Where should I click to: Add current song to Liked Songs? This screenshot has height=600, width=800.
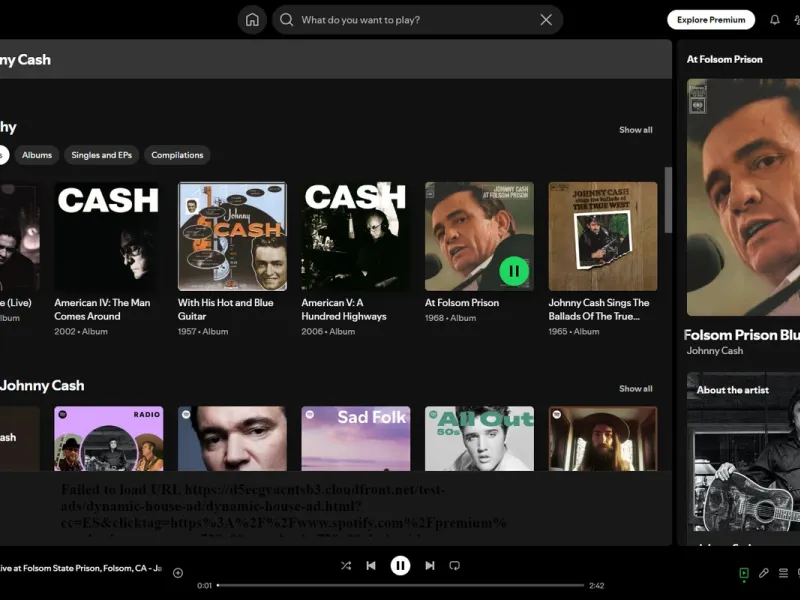178,573
